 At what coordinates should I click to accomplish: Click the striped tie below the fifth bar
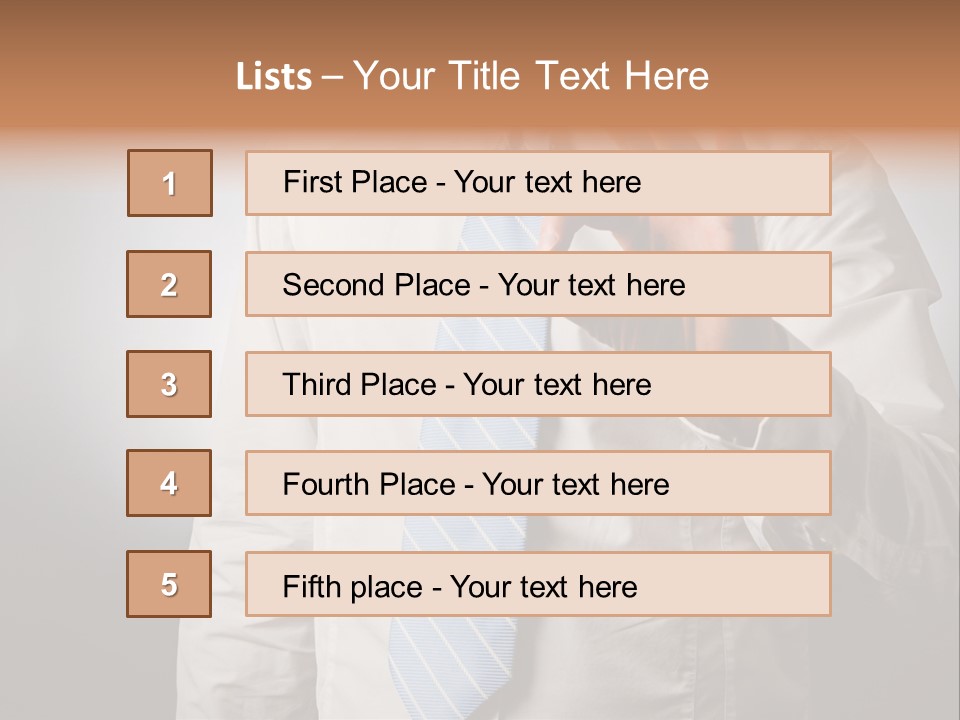point(450,667)
